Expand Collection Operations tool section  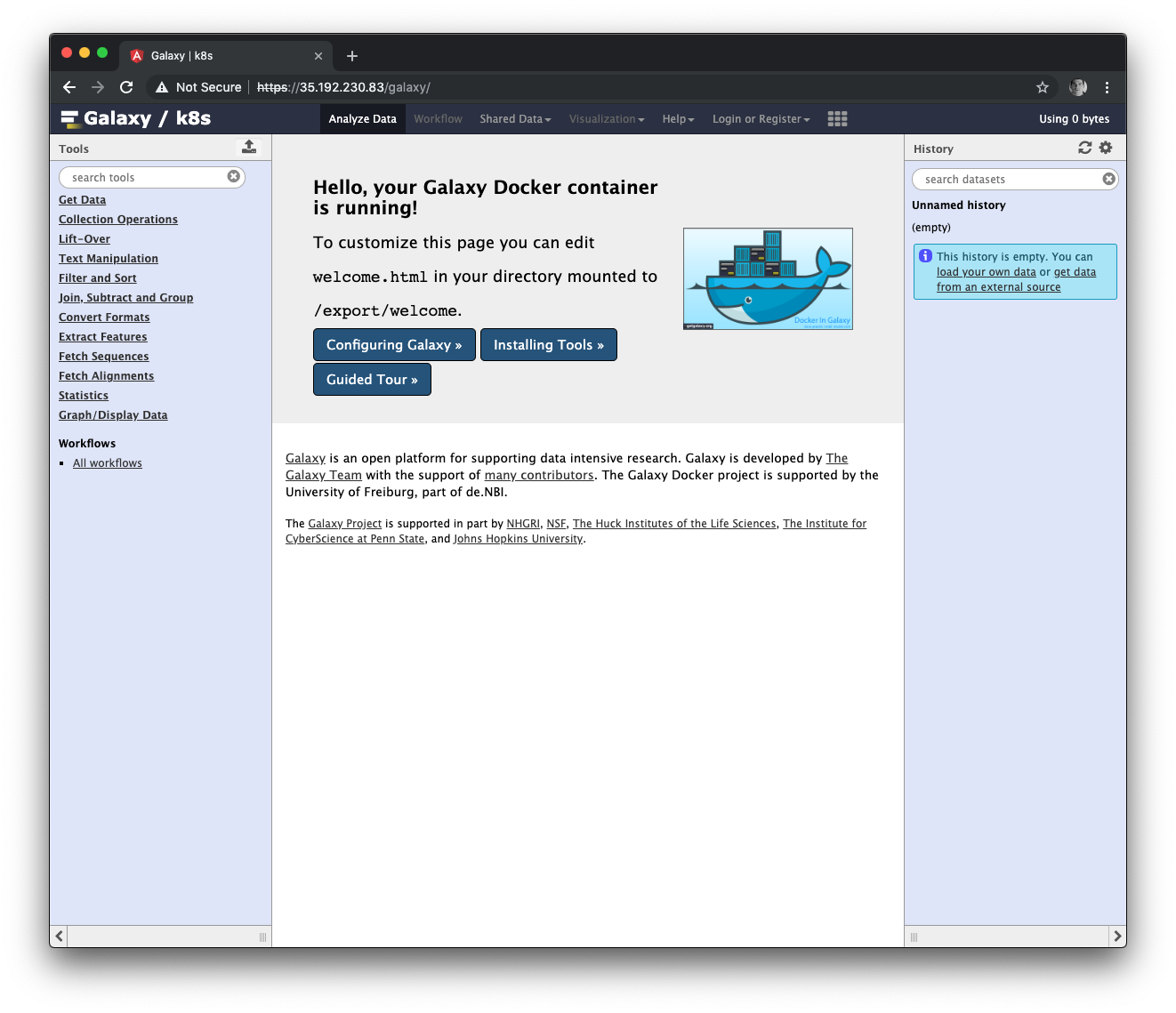(x=118, y=220)
